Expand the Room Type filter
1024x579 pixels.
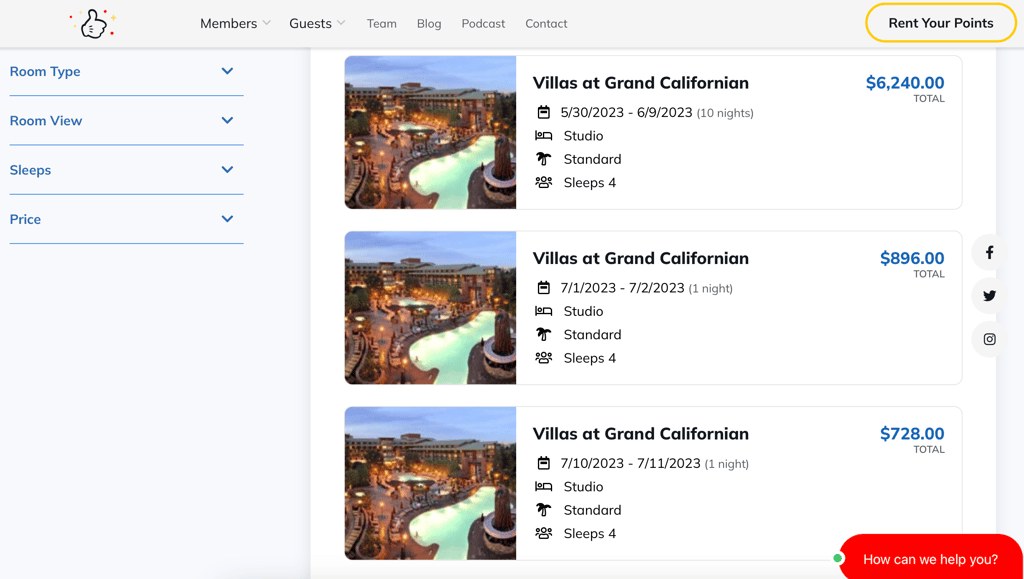[126, 71]
